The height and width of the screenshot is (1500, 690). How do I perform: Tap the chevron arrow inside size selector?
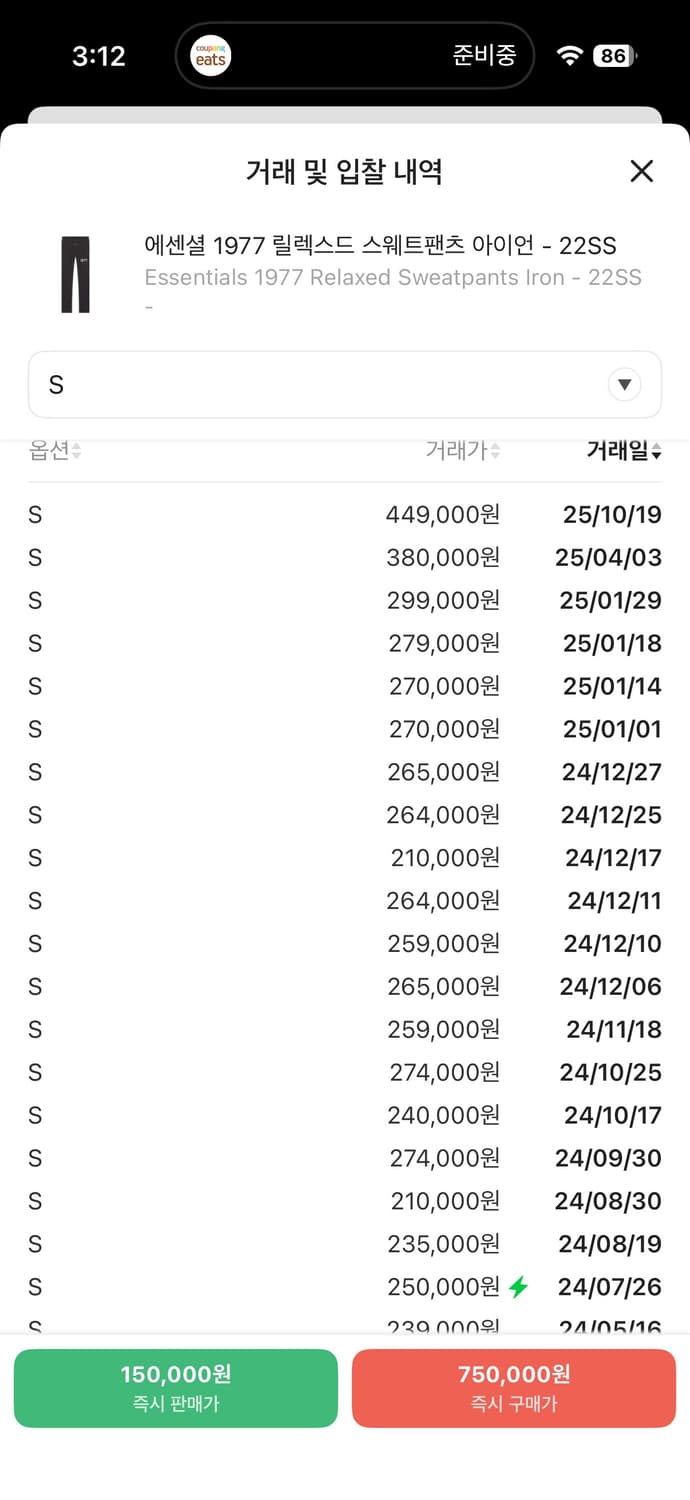pos(624,384)
